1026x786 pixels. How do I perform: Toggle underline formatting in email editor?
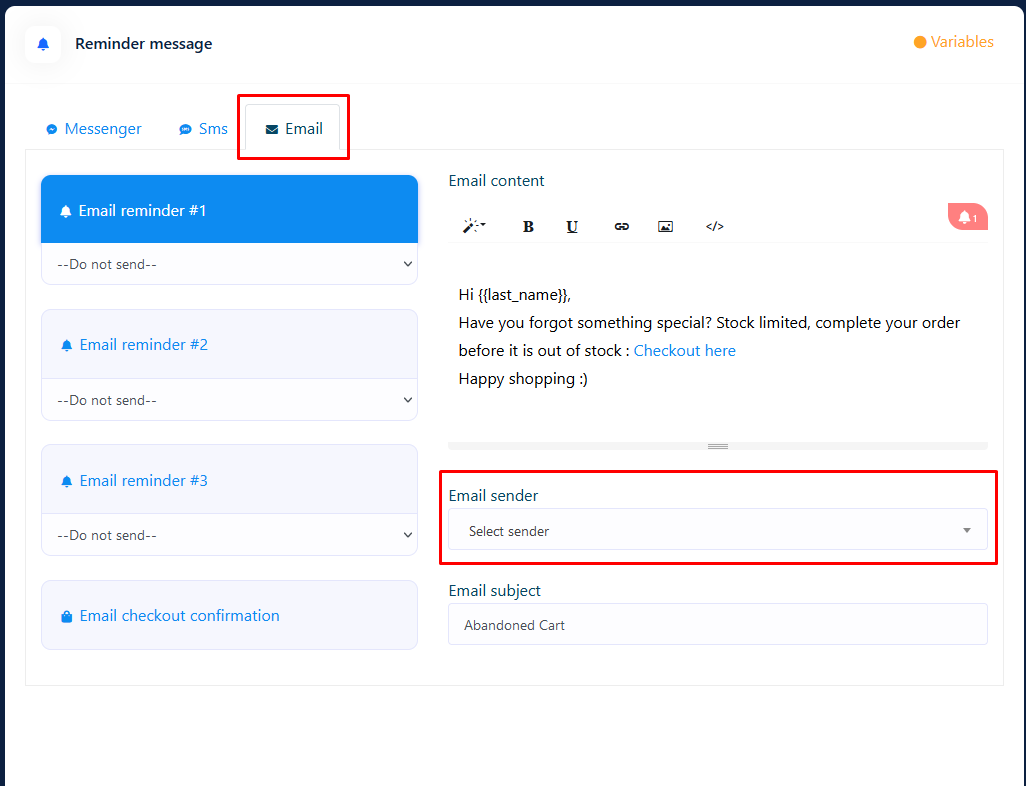coord(572,226)
